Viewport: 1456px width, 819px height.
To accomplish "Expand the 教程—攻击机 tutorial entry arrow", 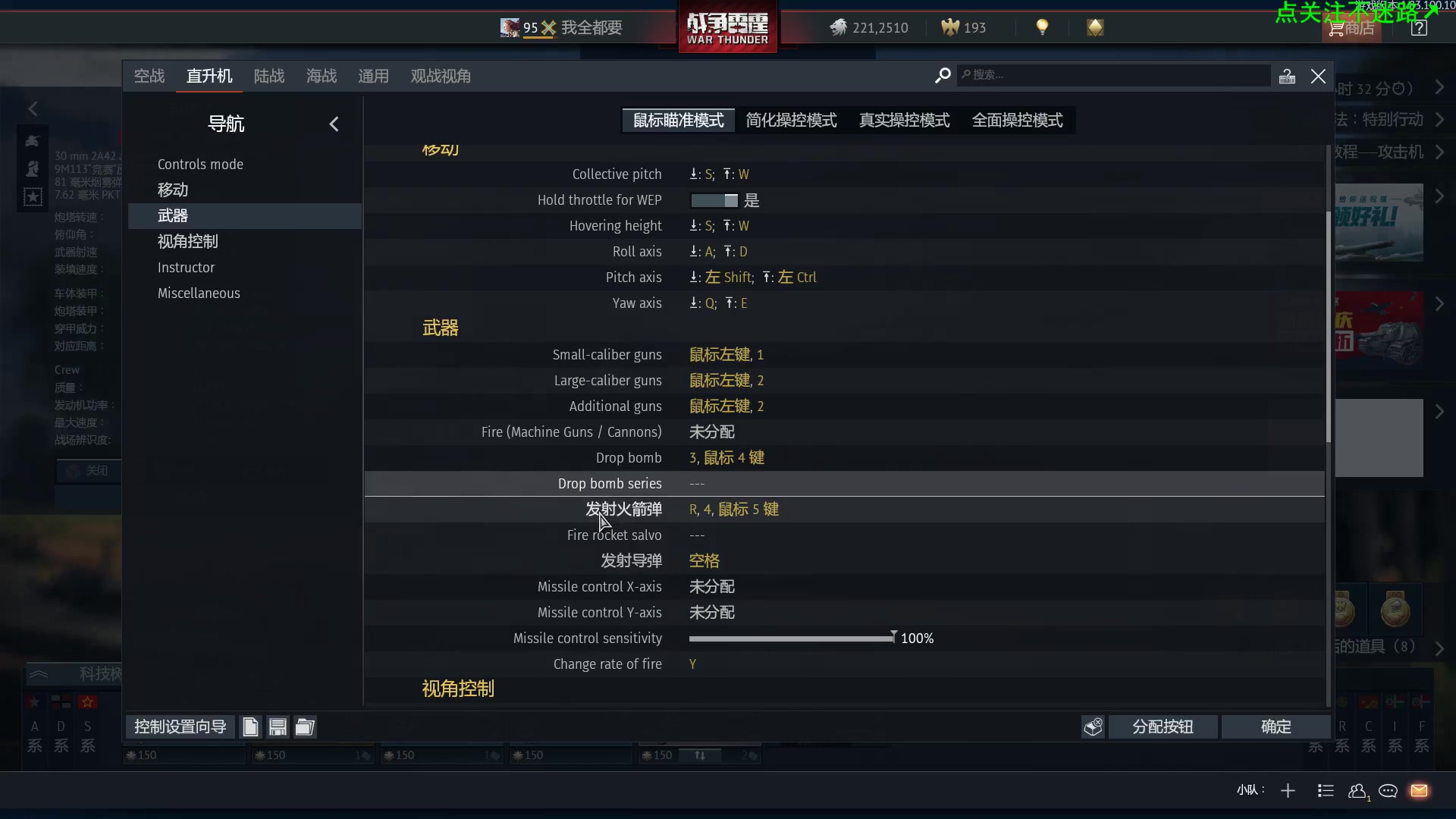I will point(1439,152).
